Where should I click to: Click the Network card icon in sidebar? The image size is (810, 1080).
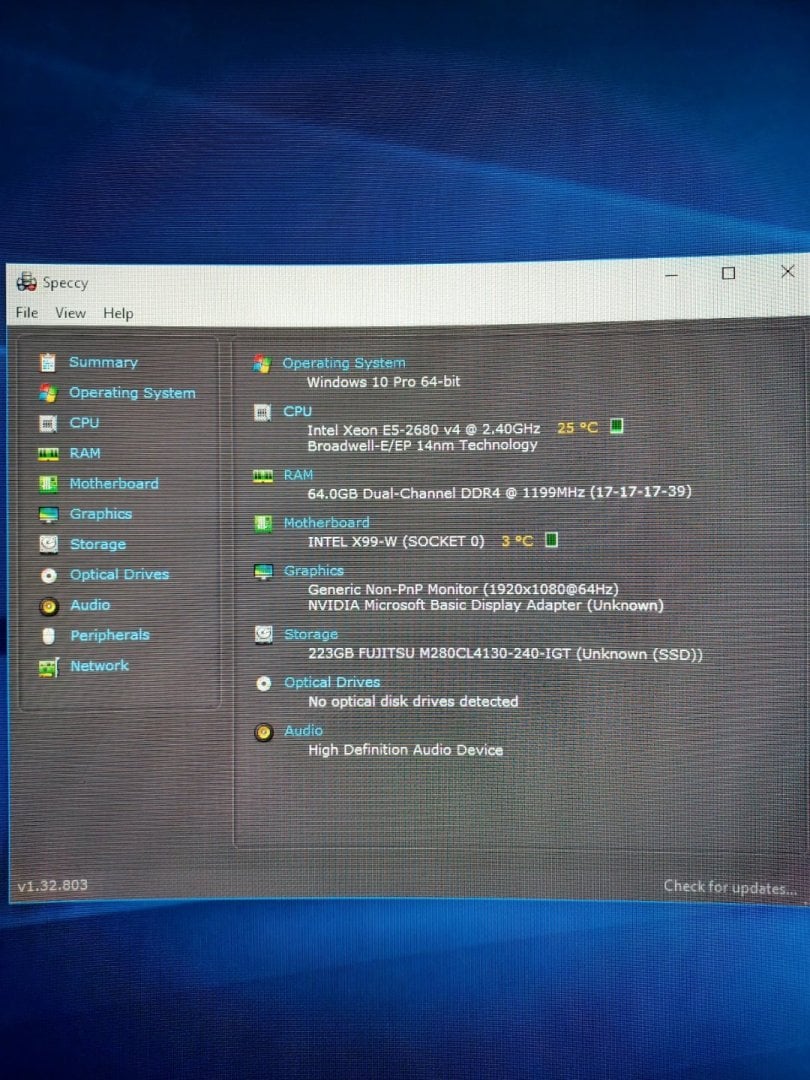pos(48,667)
